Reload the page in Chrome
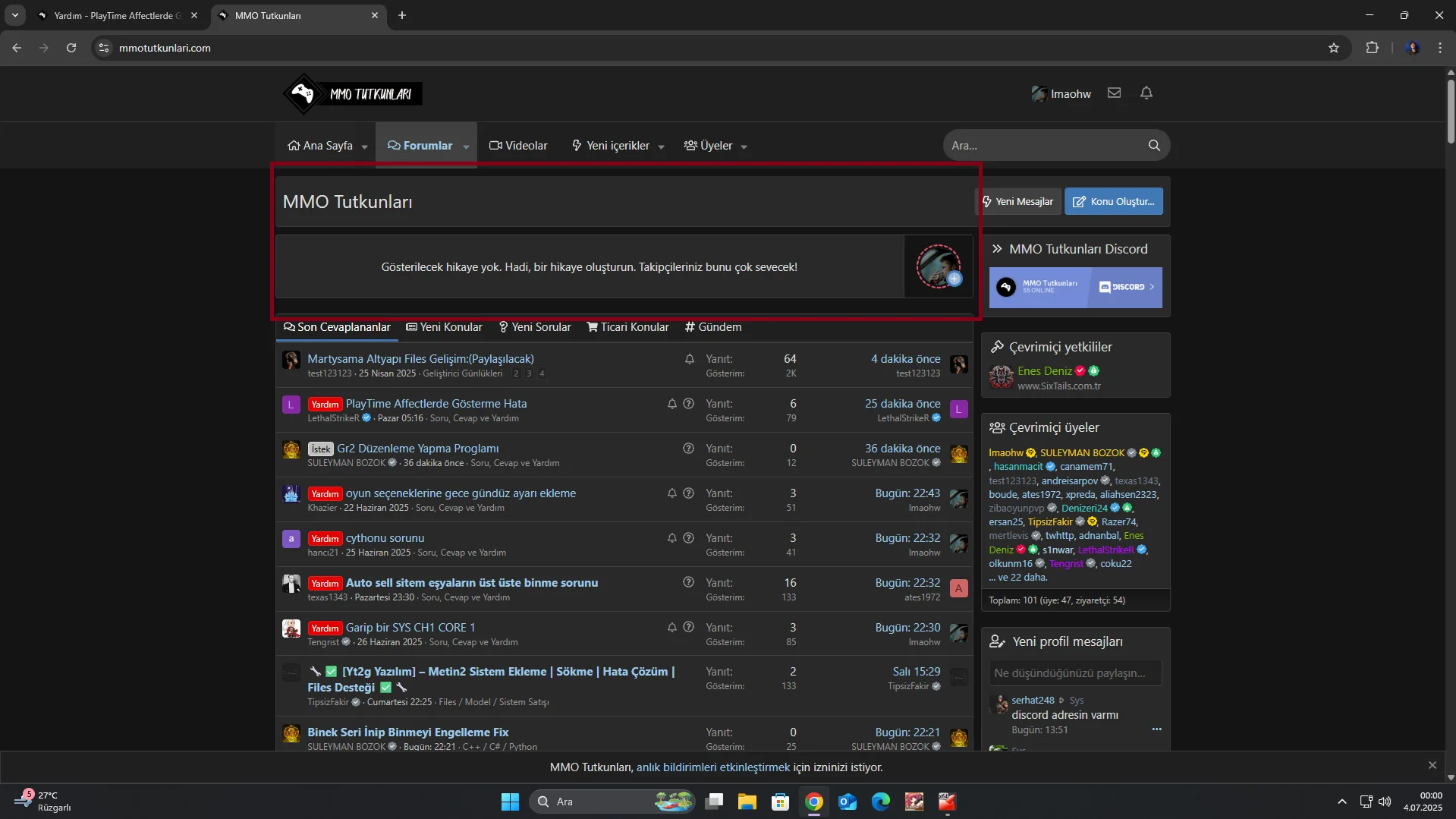 [71, 48]
